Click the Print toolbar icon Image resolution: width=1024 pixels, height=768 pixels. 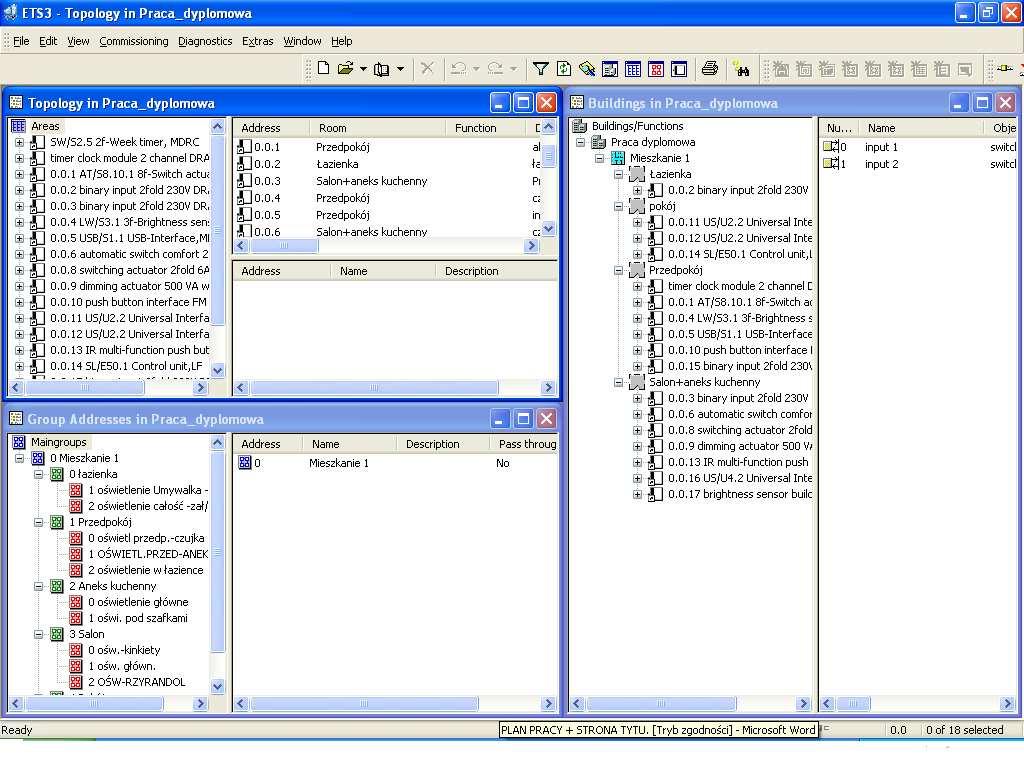(710, 69)
